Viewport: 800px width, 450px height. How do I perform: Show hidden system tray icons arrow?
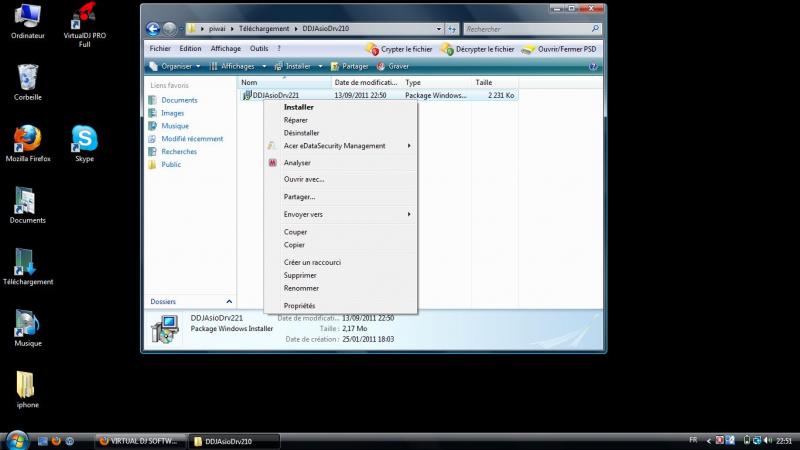pos(708,441)
